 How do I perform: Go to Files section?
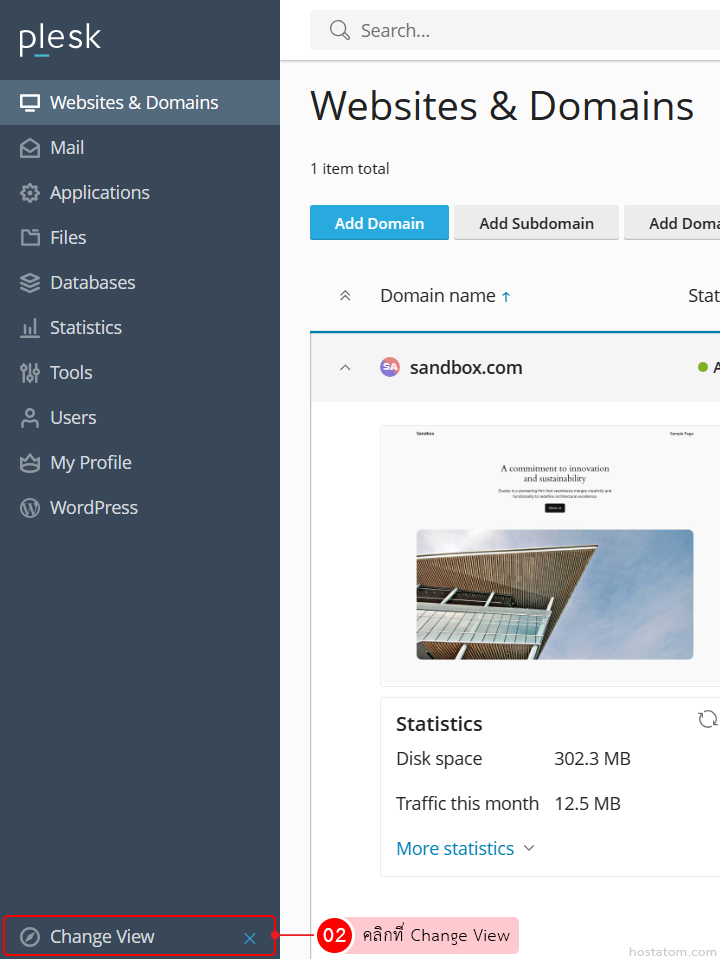pyautogui.click(x=68, y=238)
